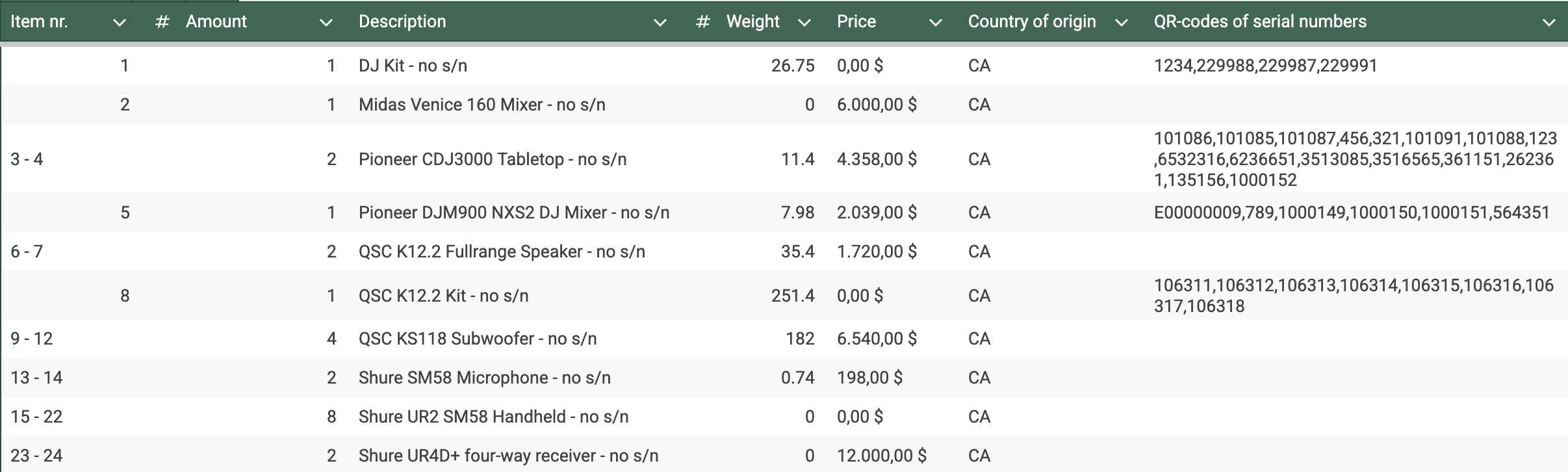
Task: Click the QR codes starting with 1234,229988
Action: (x=1266, y=66)
